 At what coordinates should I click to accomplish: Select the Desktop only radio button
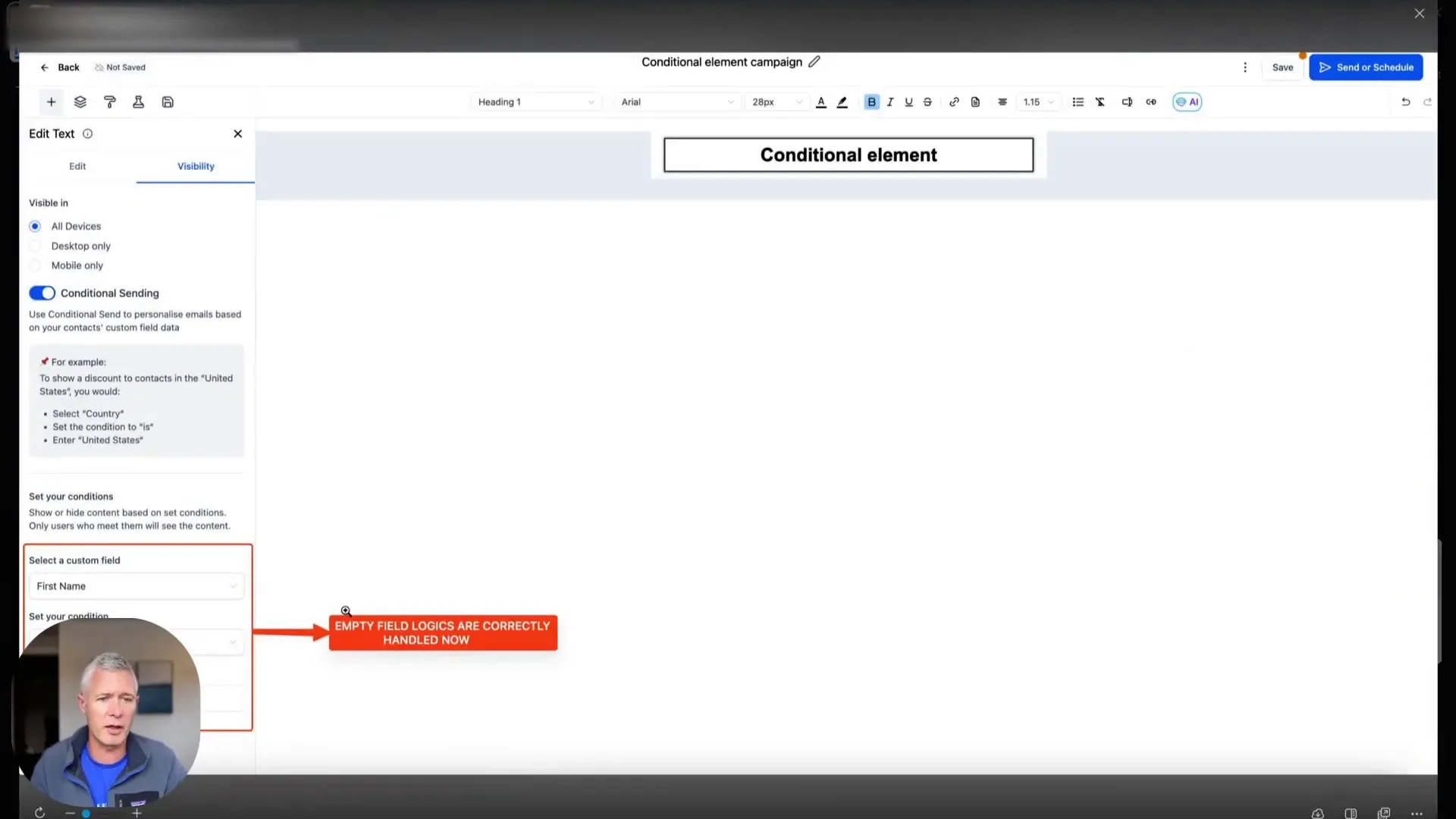(x=35, y=246)
